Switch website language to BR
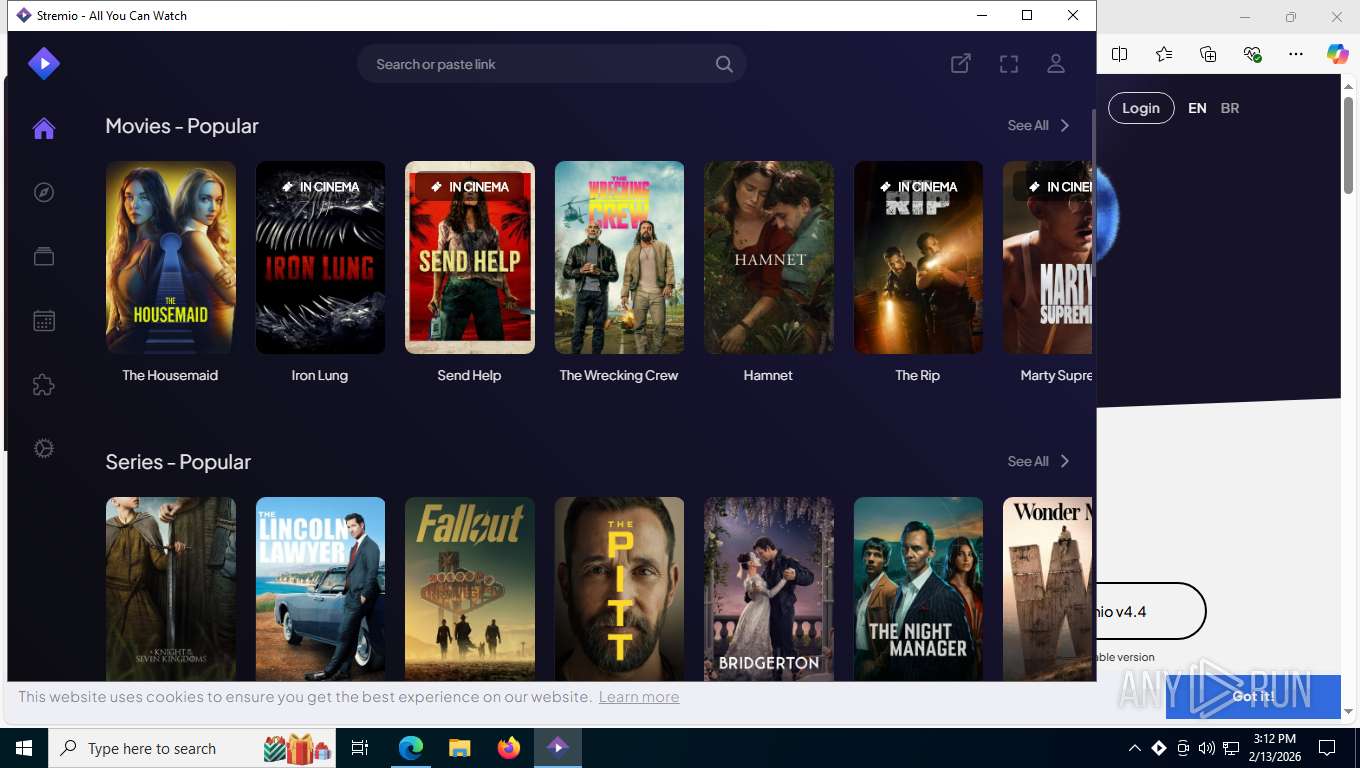The height and width of the screenshot is (768, 1360). [x=1230, y=108]
